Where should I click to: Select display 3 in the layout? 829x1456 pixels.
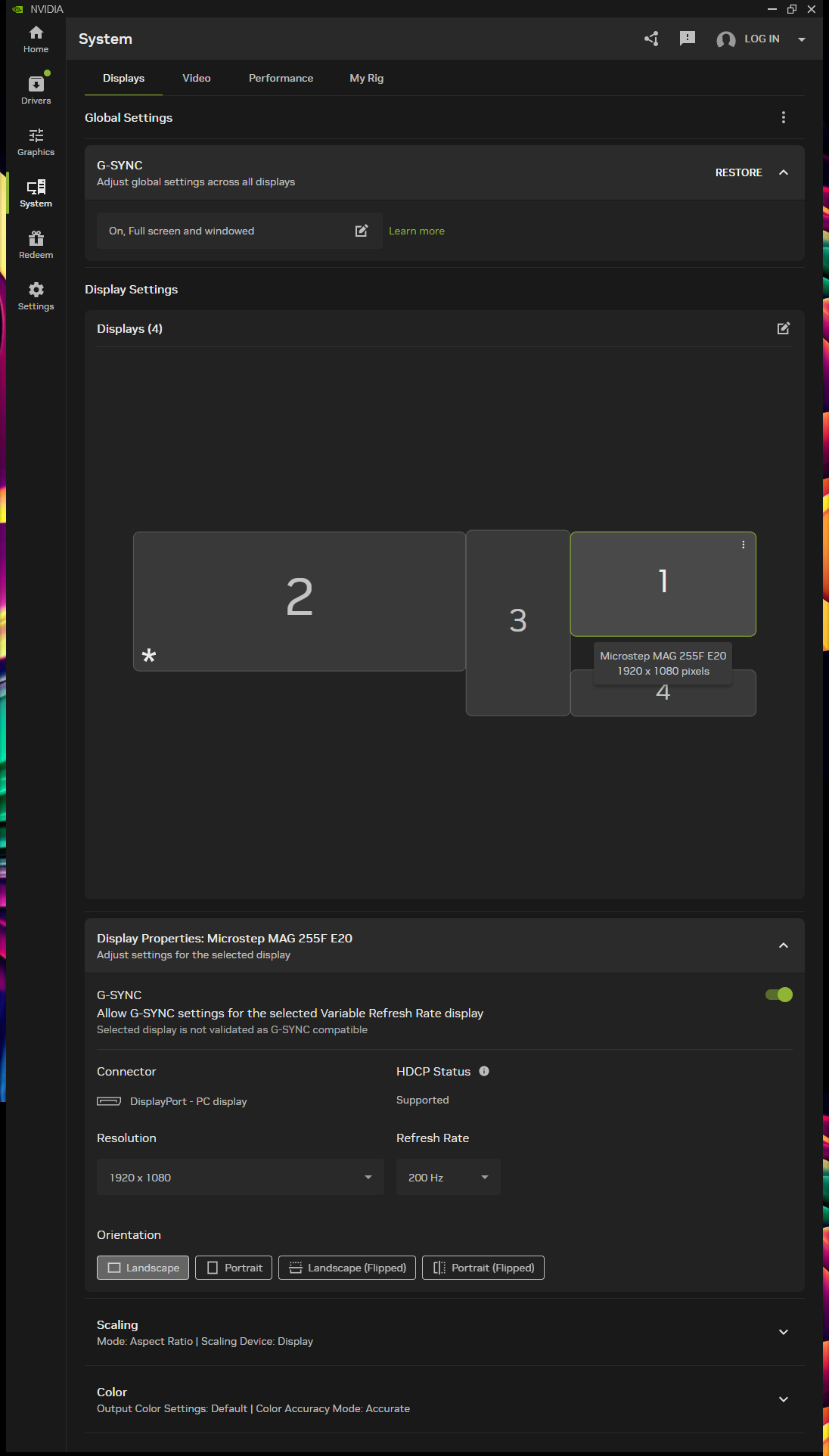pos(518,623)
